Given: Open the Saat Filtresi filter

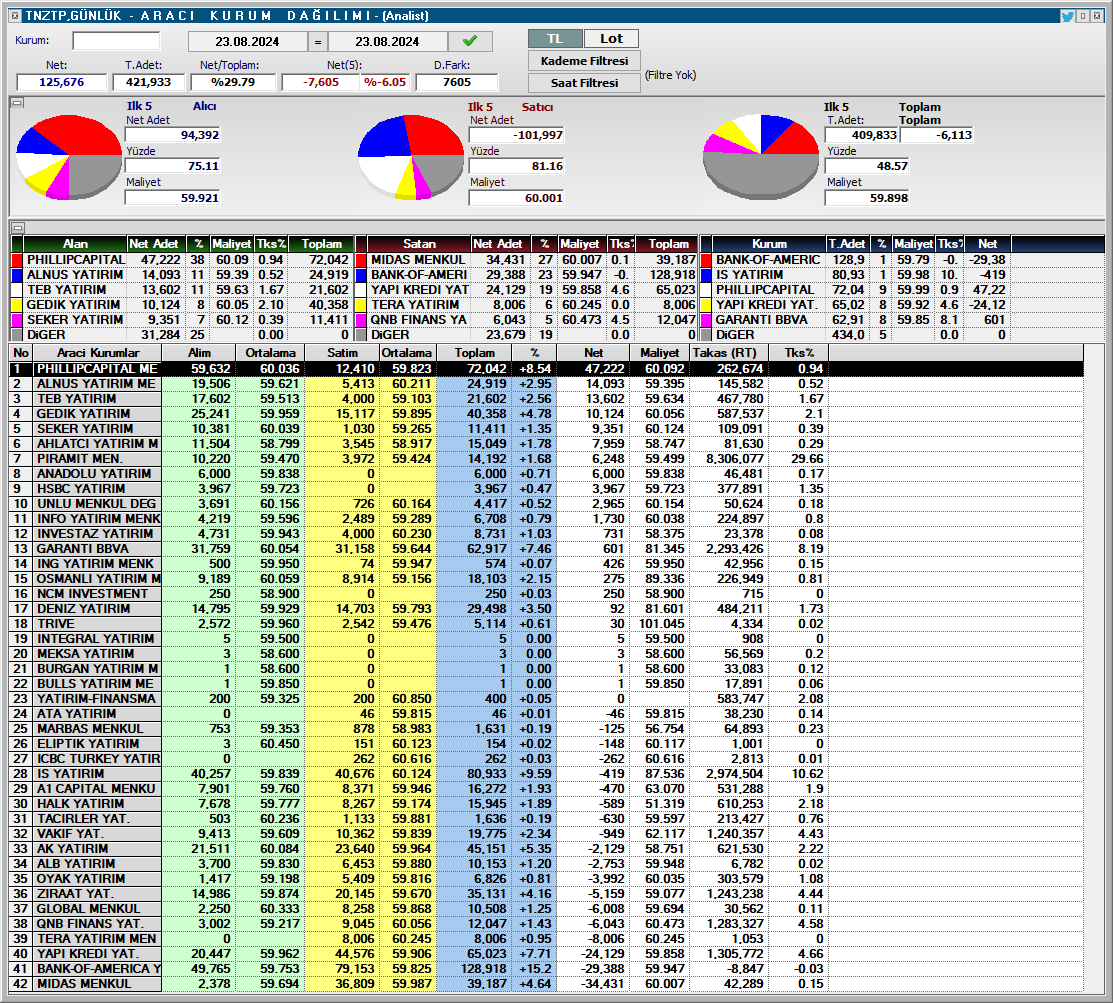Looking at the screenshot, I should pos(584,82).
